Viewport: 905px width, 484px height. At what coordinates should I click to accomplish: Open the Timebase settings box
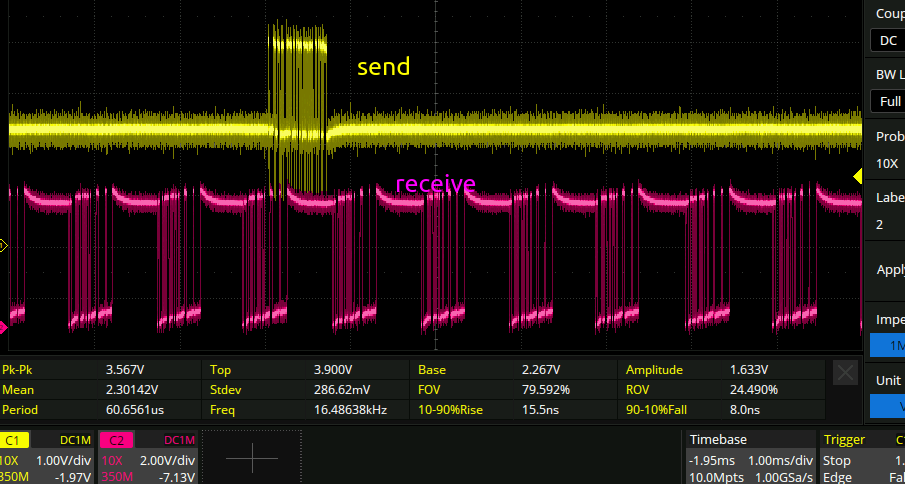(x=749, y=457)
